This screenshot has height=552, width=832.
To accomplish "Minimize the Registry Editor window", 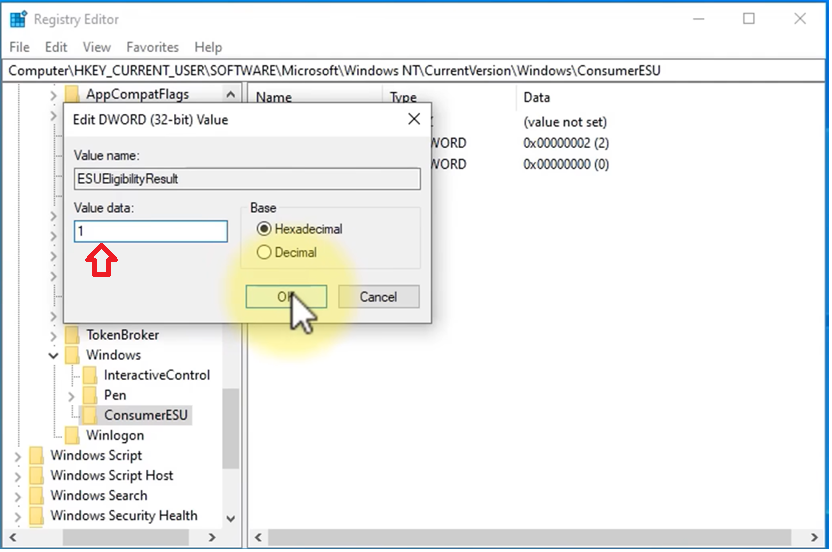I will tap(698, 19).
